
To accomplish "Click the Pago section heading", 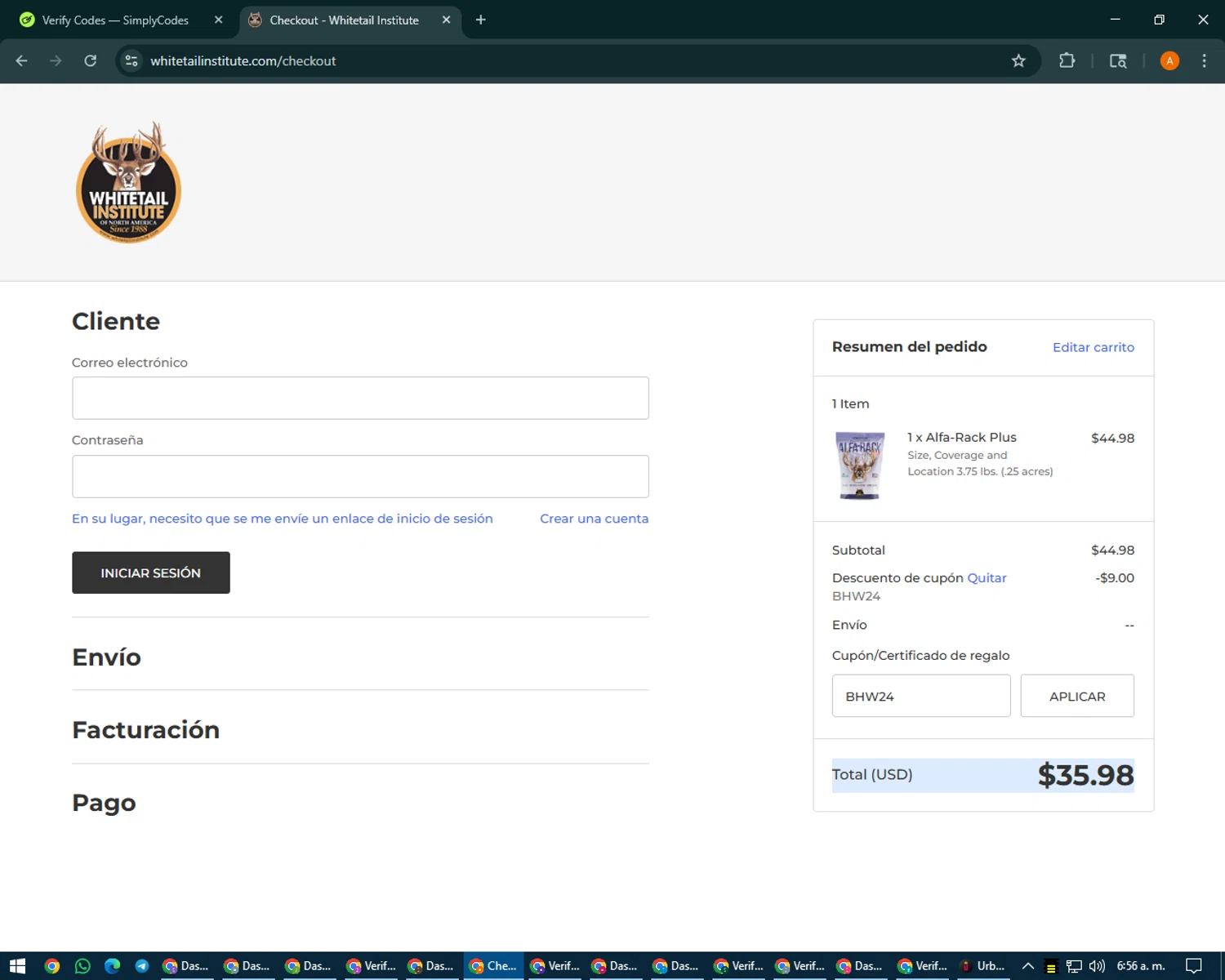I will click(x=104, y=802).
